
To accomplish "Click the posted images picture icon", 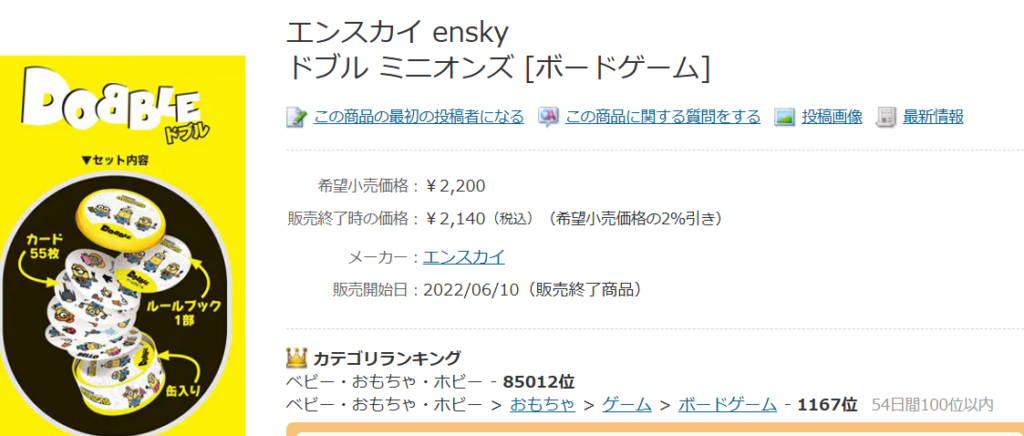I will 784,117.
